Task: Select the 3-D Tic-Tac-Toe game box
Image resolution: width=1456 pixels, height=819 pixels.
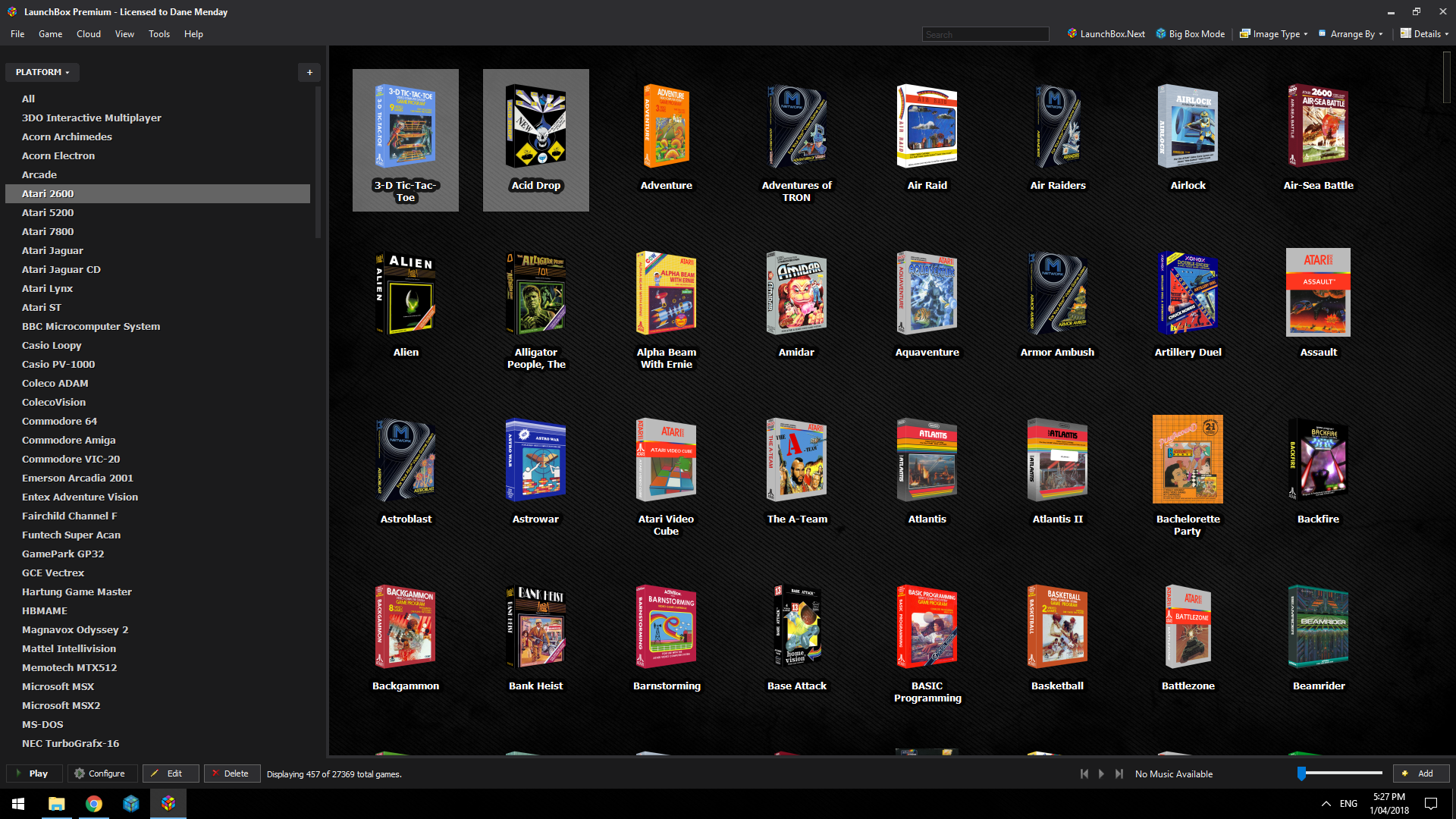Action: point(406,140)
